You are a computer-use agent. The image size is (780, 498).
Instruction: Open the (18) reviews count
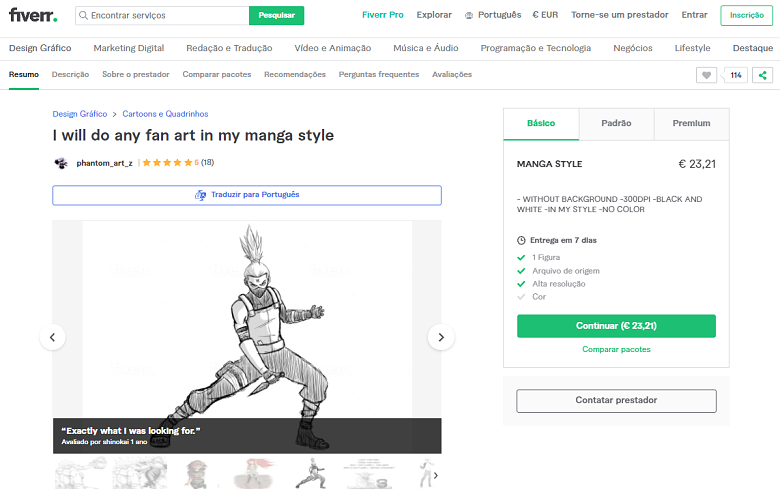[207, 162]
